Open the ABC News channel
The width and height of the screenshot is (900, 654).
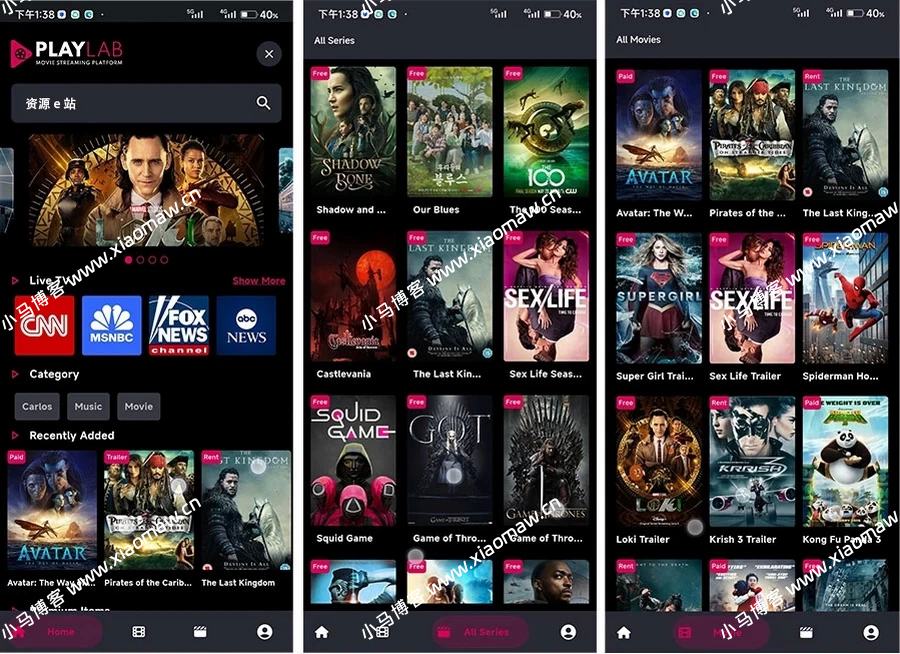246,326
